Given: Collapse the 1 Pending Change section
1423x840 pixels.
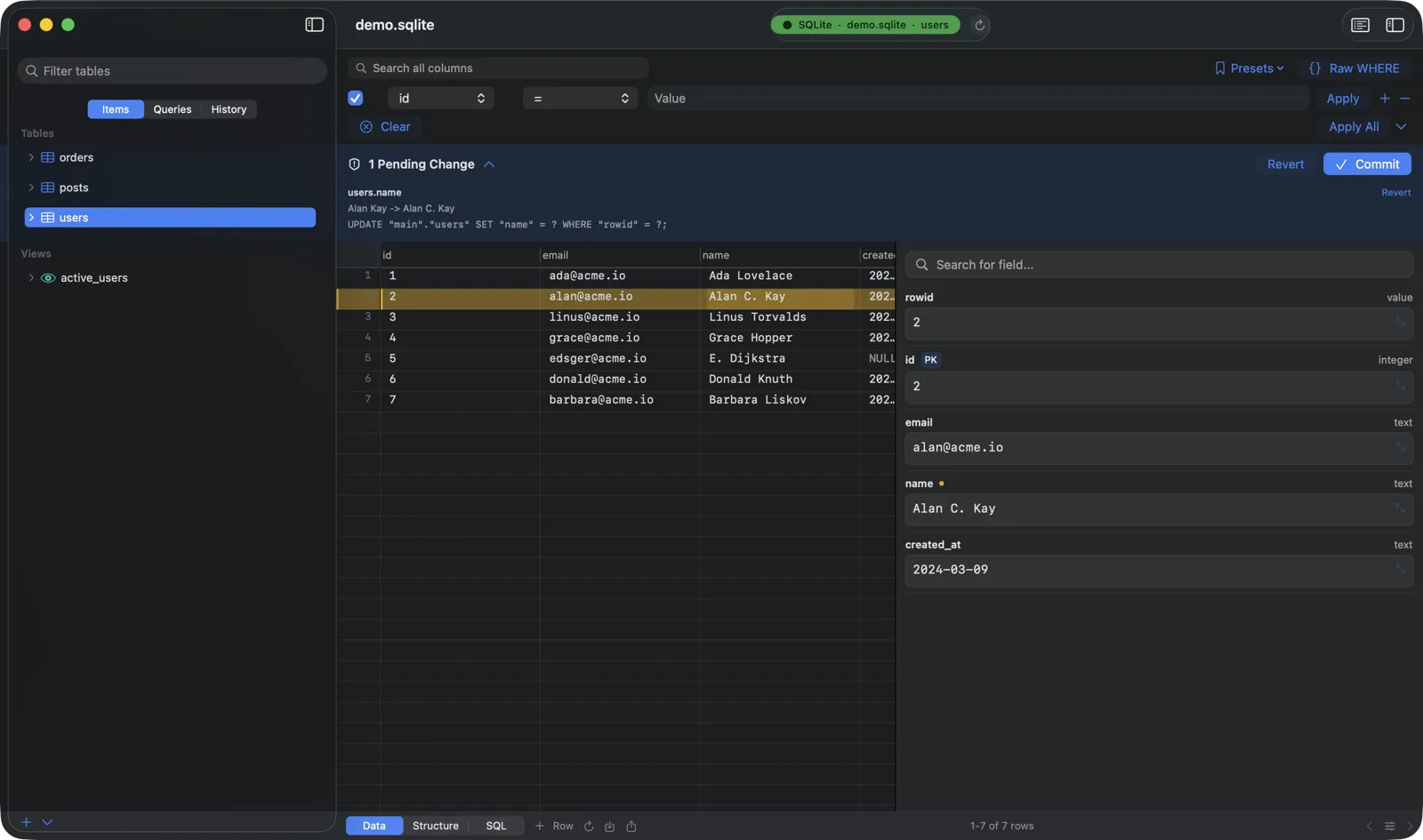Looking at the screenshot, I should tap(489, 164).
